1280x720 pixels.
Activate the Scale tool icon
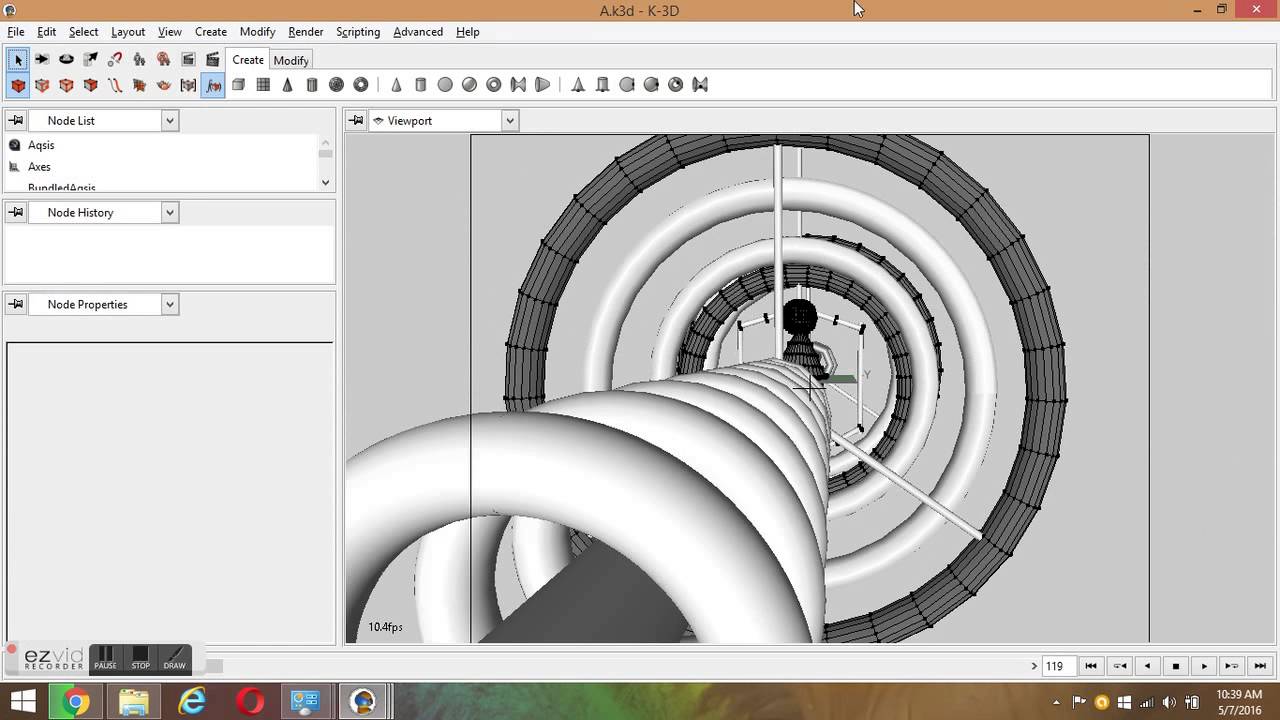[x=90, y=60]
